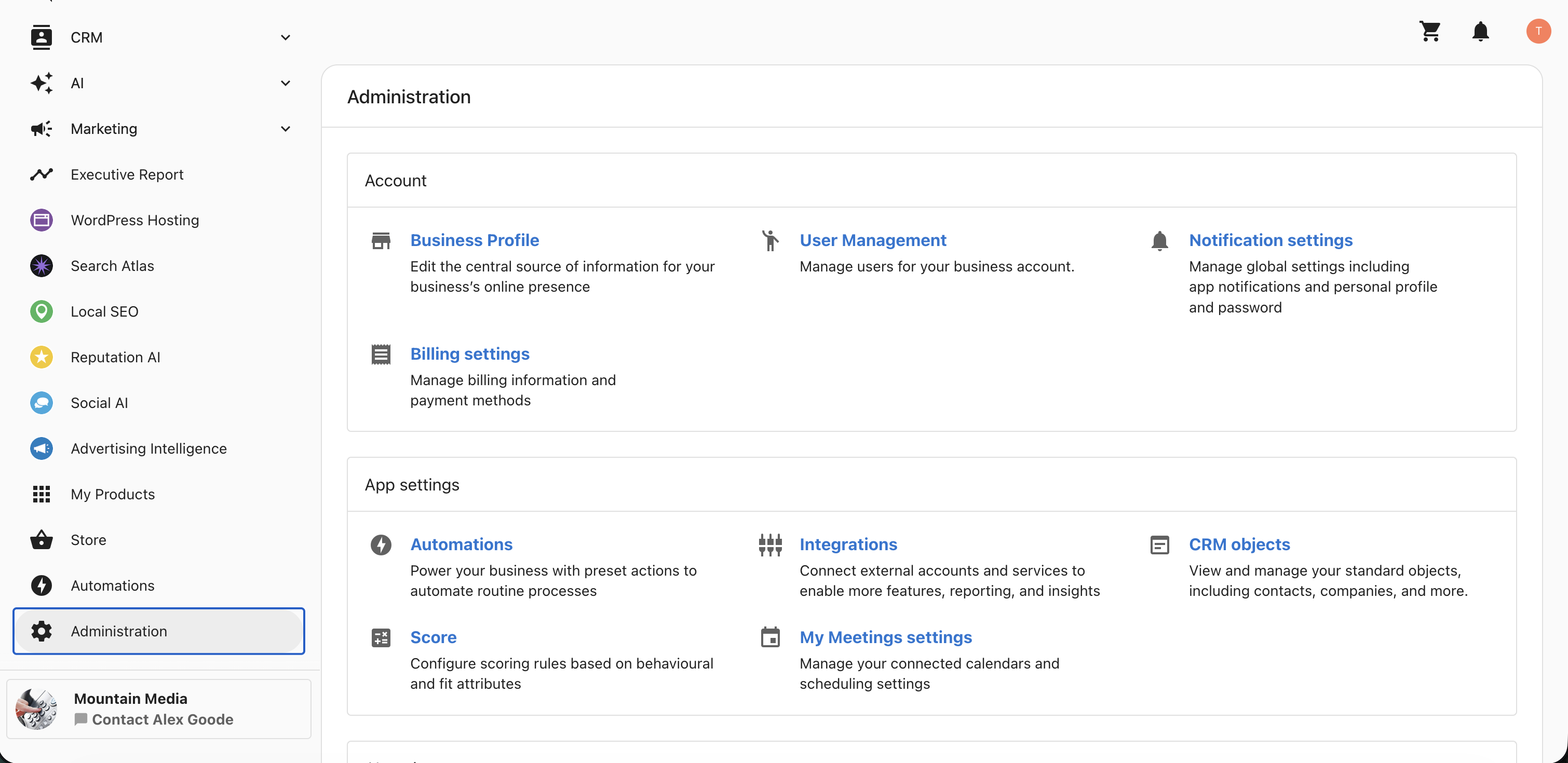Click the CRM objects card icon
1568x763 pixels.
[x=1159, y=544]
